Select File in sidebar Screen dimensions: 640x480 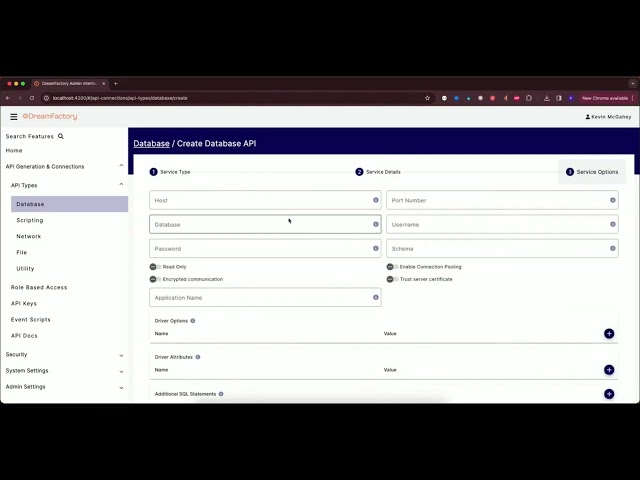(22, 252)
